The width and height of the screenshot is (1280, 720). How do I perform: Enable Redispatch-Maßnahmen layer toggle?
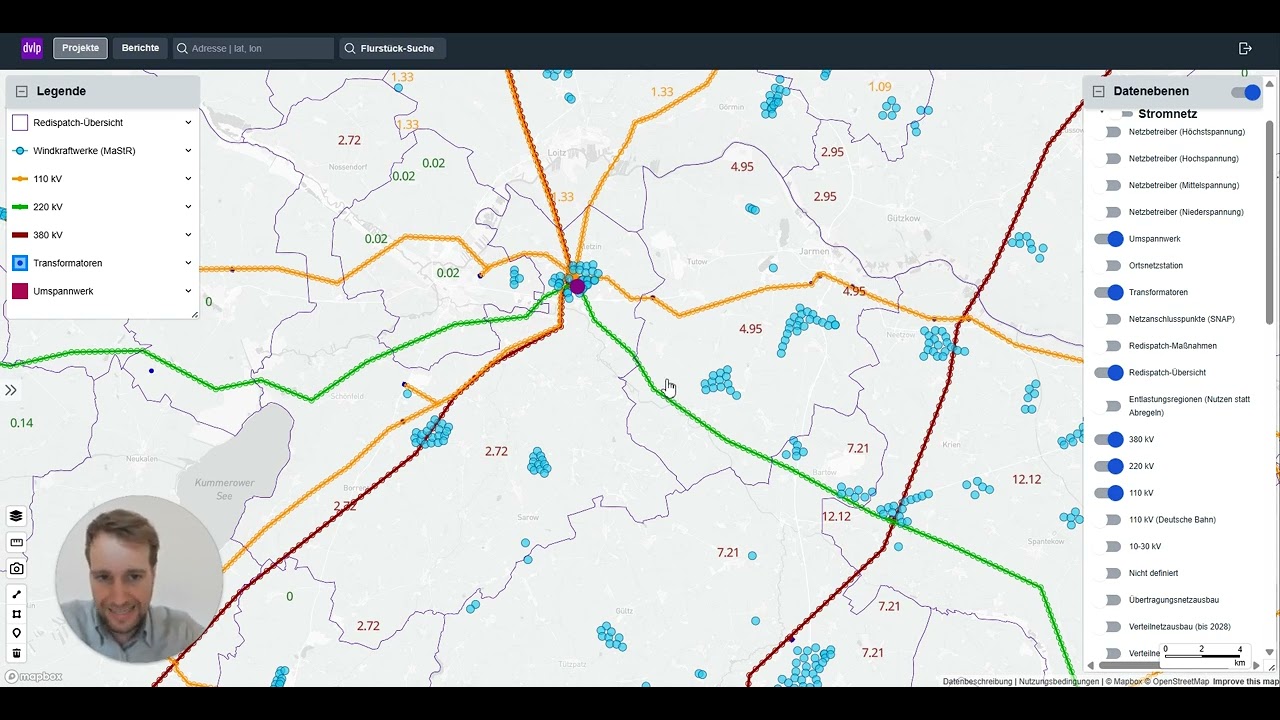[x=1109, y=346]
